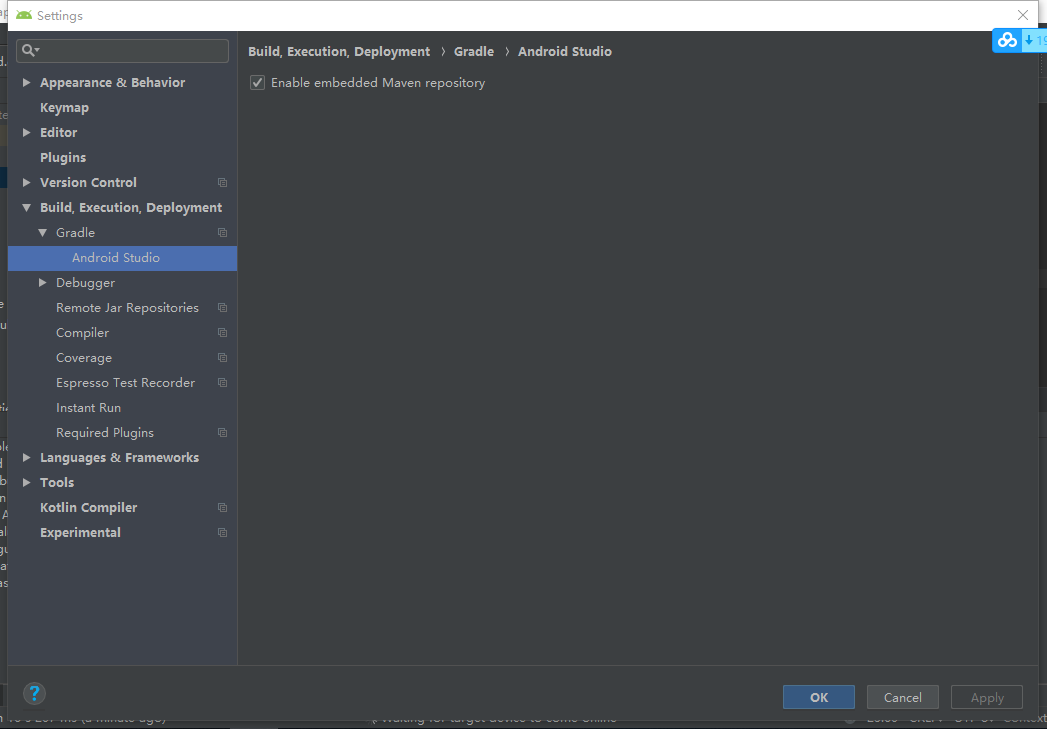This screenshot has width=1047, height=729.
Task: Select Required Plugins item
Action: pyautogui.click(x=105, y=433)
